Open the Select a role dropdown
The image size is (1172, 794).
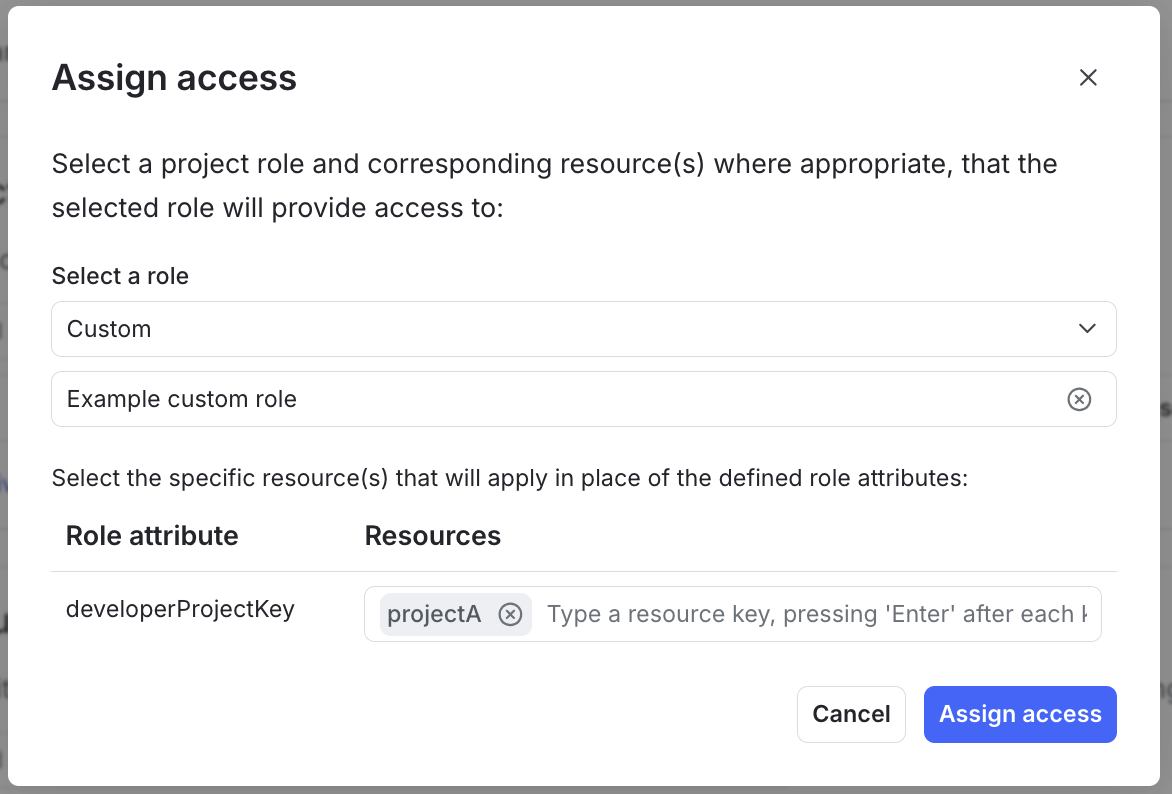click(x=584, y=328)
